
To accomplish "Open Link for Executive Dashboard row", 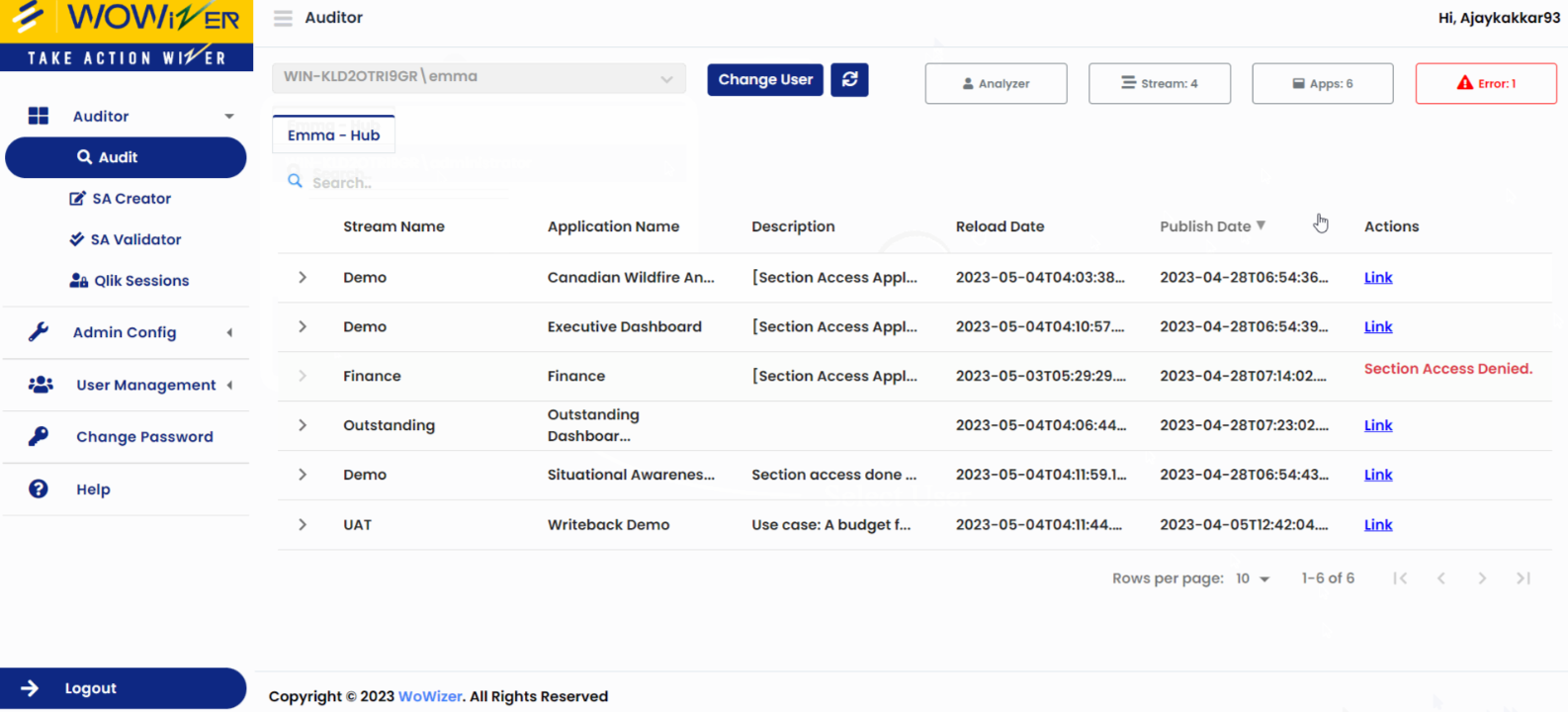I will click(x=1378, y=326).
